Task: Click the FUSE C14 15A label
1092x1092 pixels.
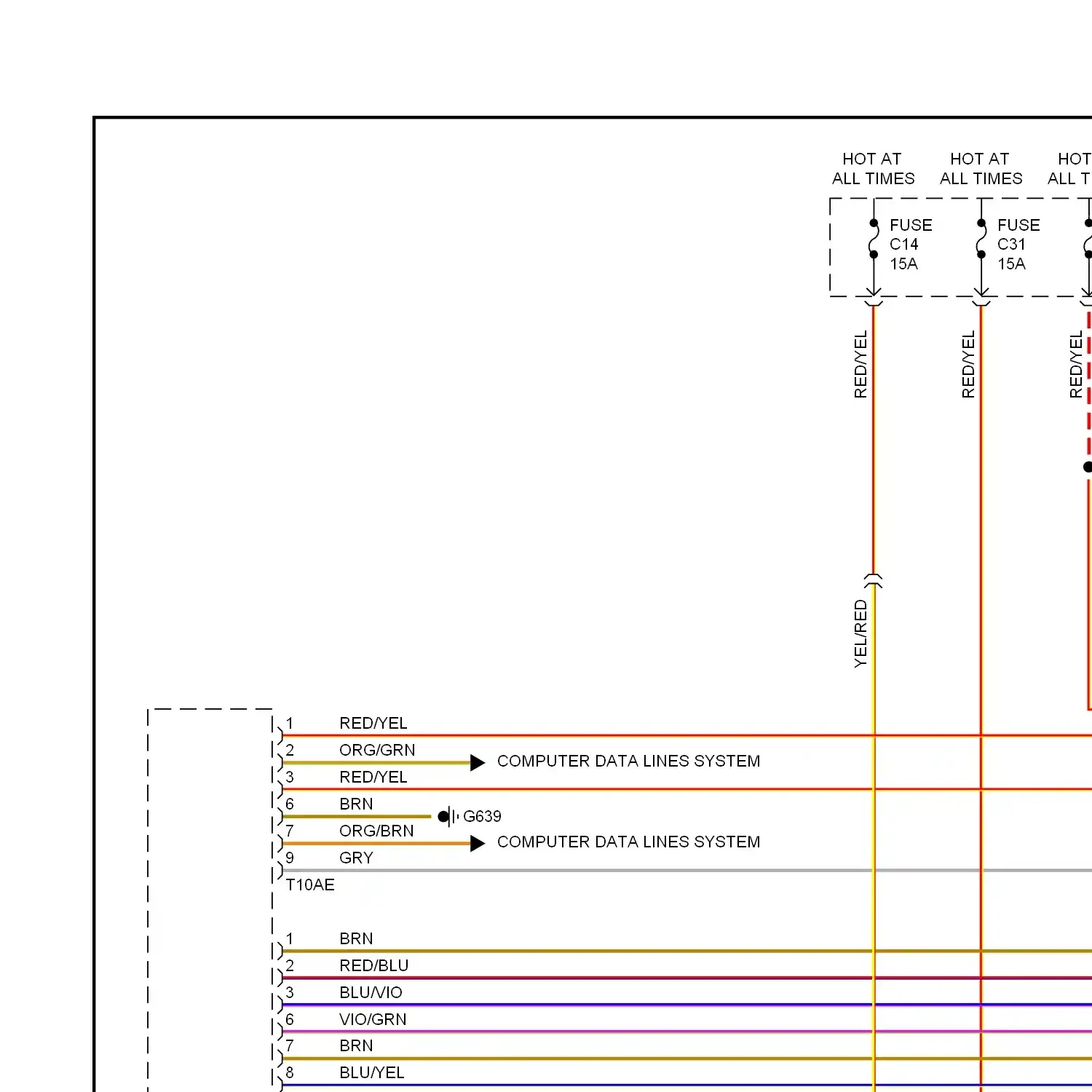Action: coord(910,245)
